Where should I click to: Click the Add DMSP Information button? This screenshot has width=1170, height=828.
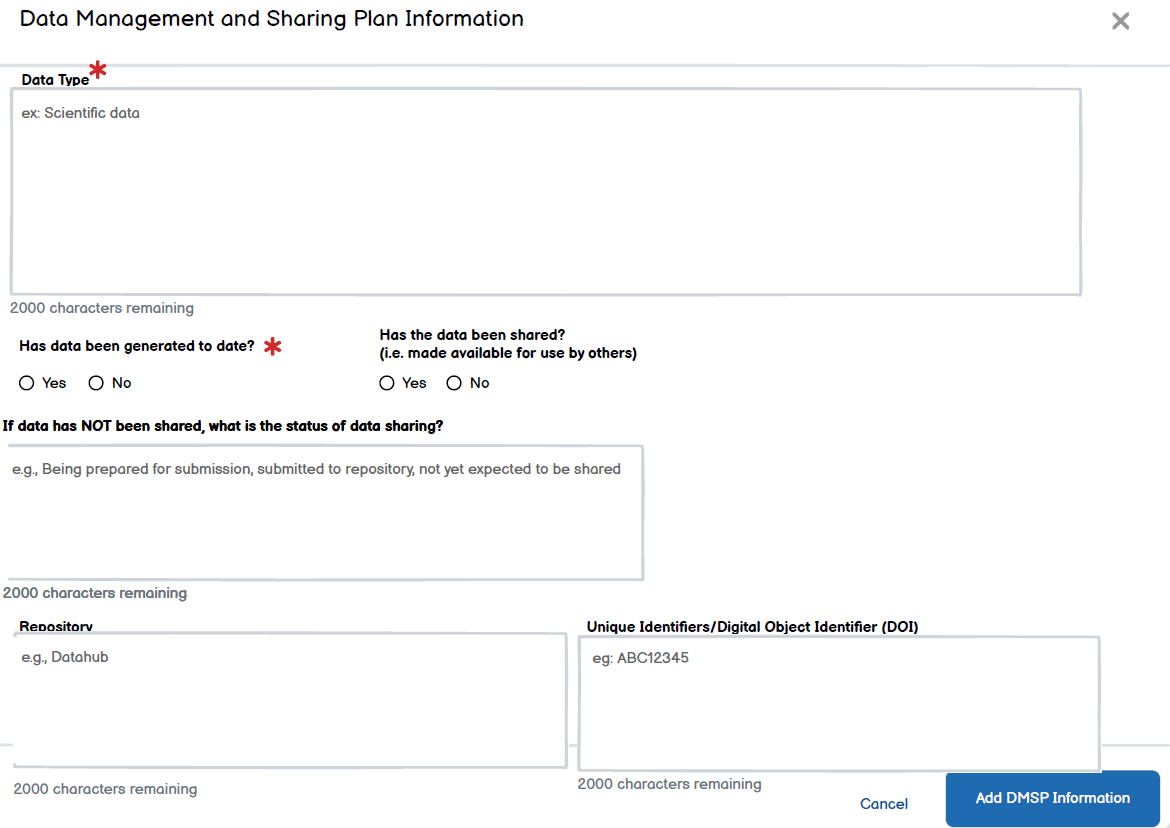tap(1052, 798)
